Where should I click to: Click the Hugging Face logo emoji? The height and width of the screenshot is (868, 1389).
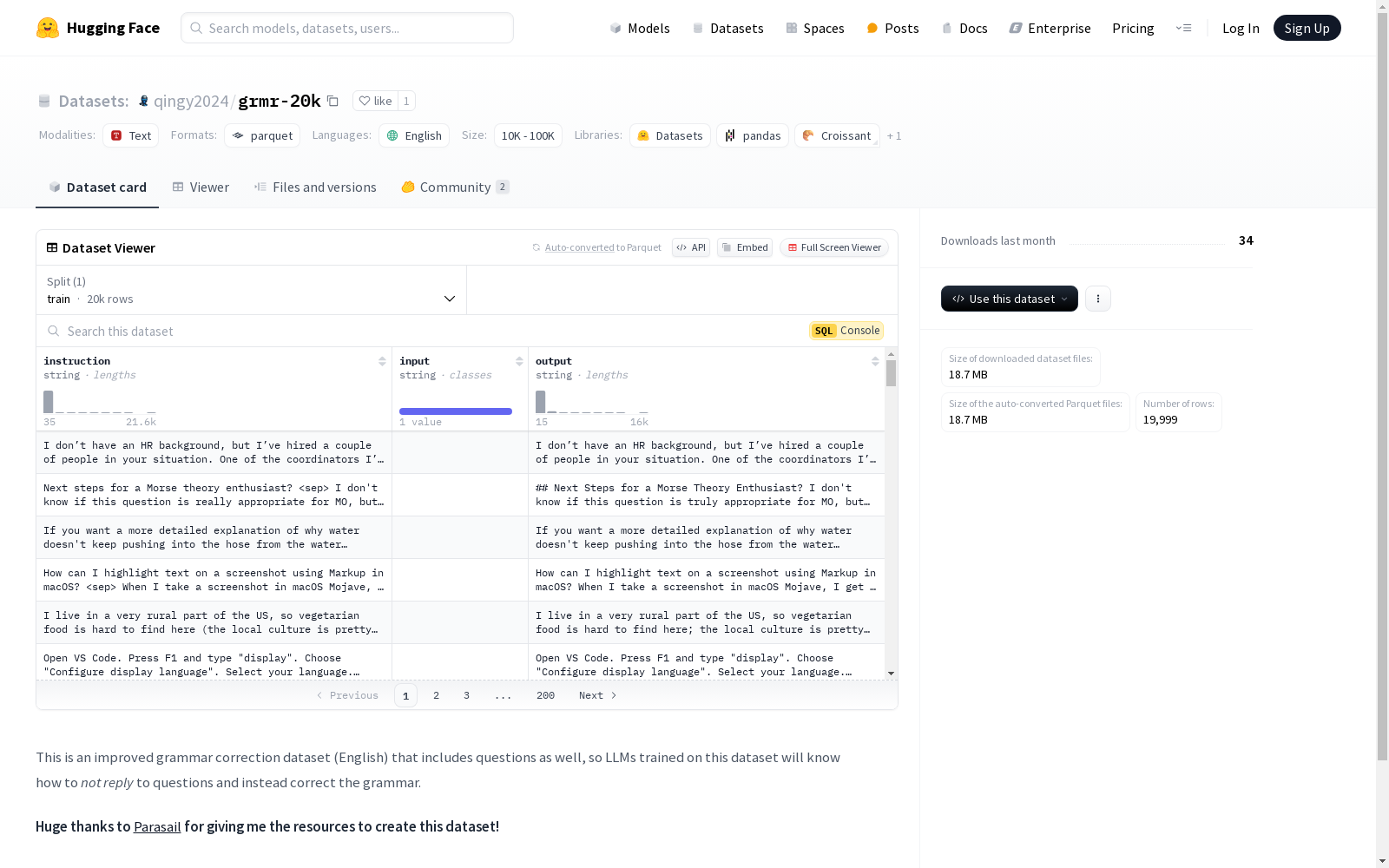48,28
